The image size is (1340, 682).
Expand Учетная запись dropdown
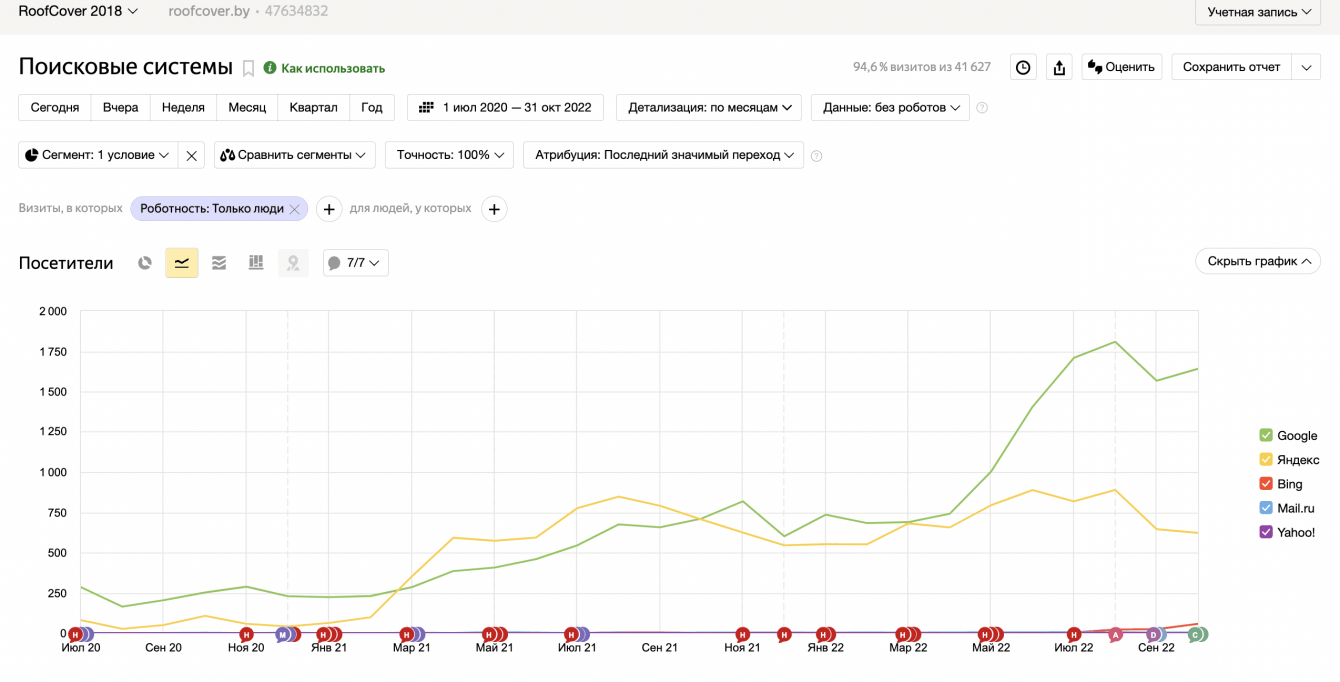(x=1257, y=12)
